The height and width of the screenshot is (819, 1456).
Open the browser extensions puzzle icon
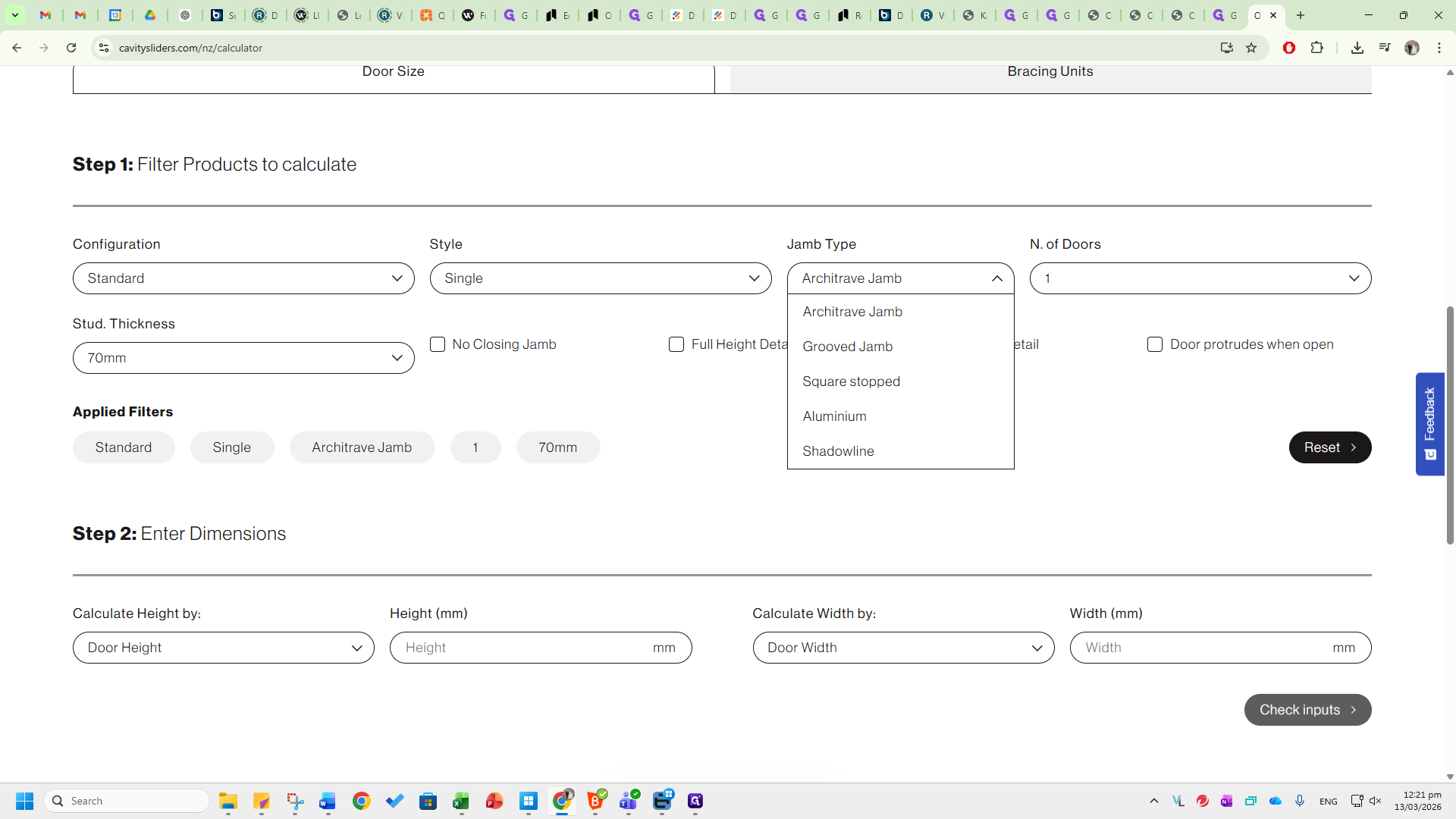point(1317,48)
